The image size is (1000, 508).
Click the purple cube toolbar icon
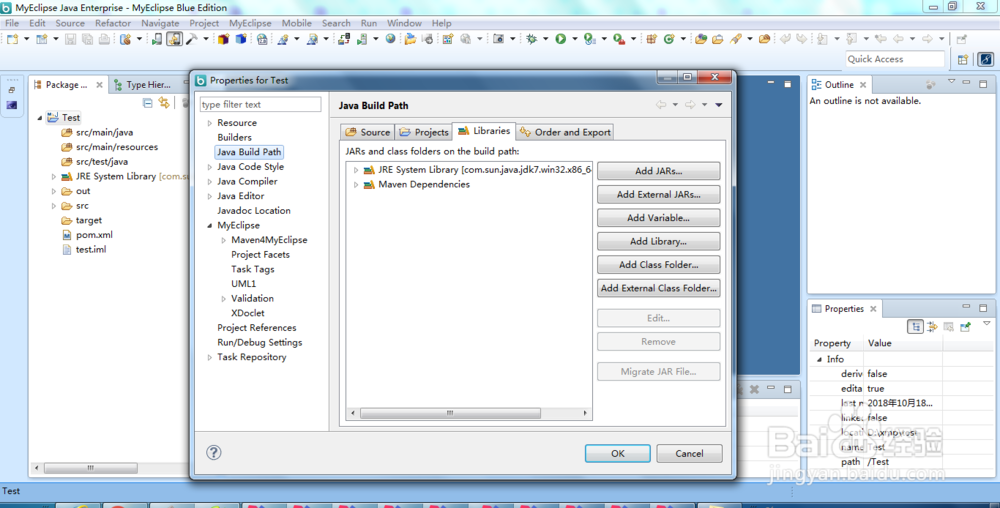pos(223,39)
